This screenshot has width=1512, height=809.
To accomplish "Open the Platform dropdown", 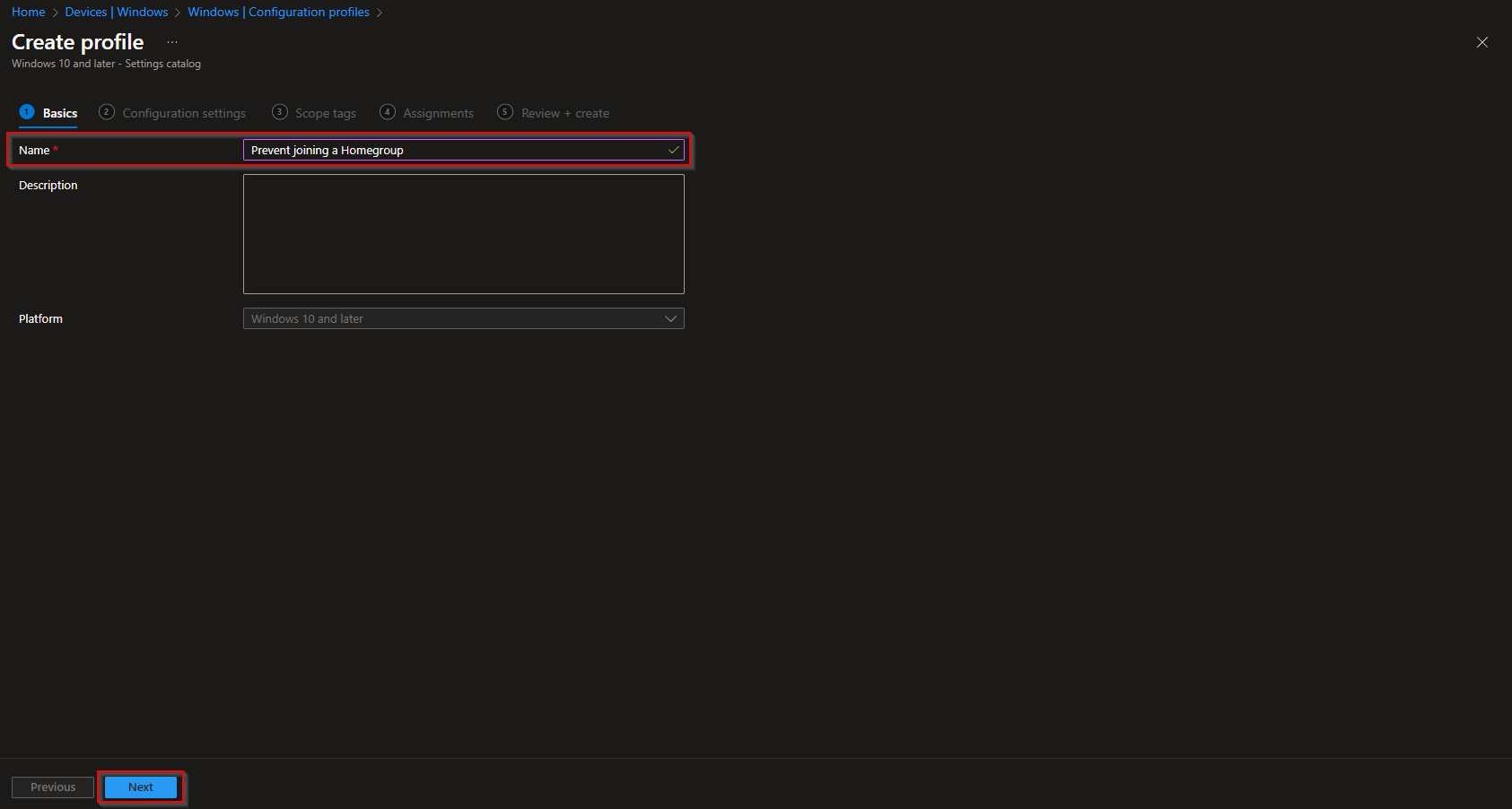I will [463, 318].
